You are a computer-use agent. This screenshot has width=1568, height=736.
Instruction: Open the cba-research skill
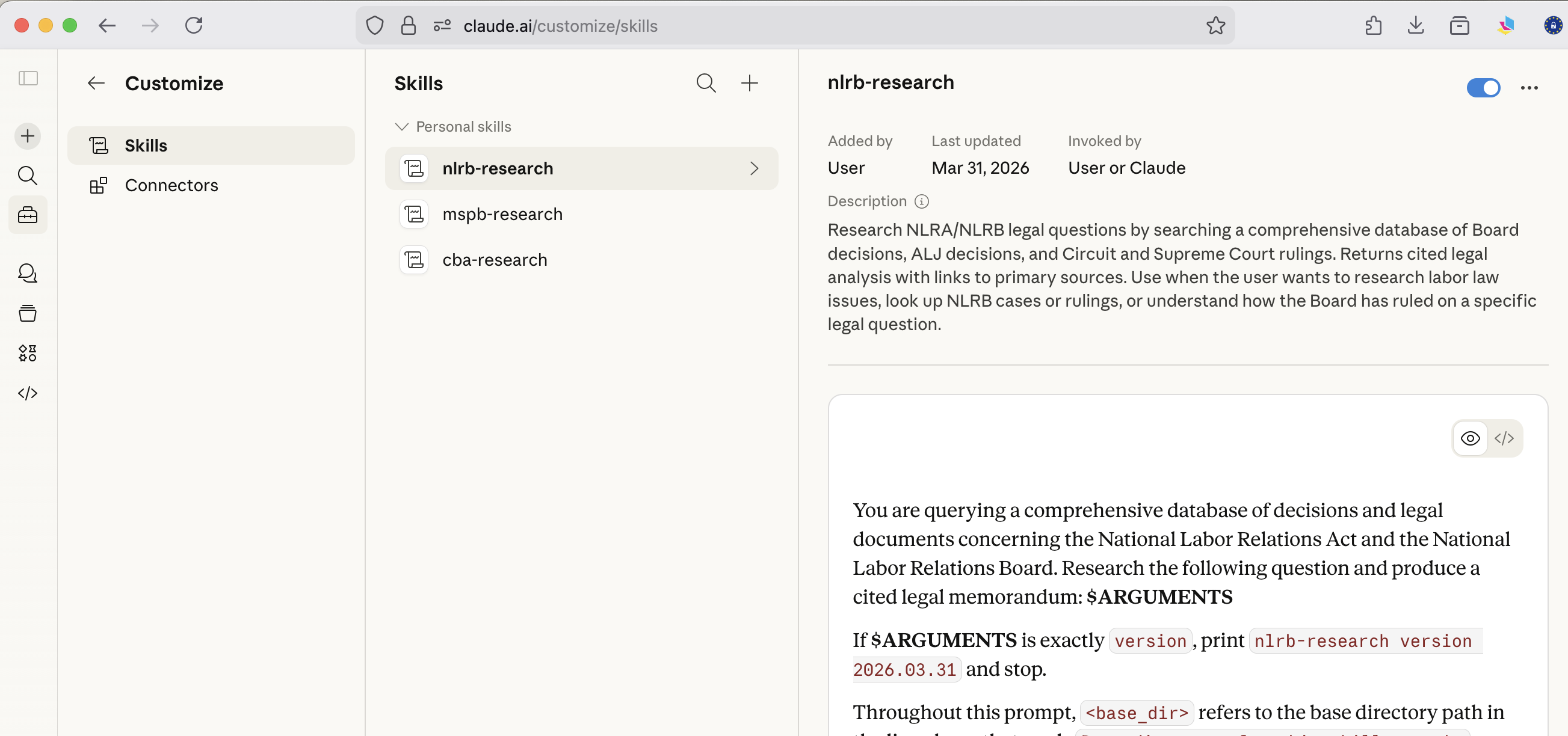494,260
